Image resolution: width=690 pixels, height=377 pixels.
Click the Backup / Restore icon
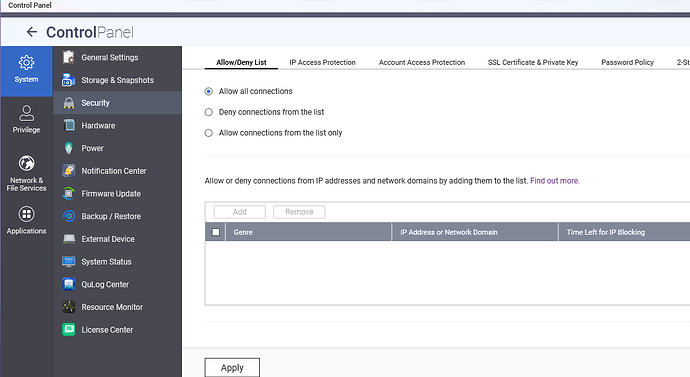coord(69,216)
